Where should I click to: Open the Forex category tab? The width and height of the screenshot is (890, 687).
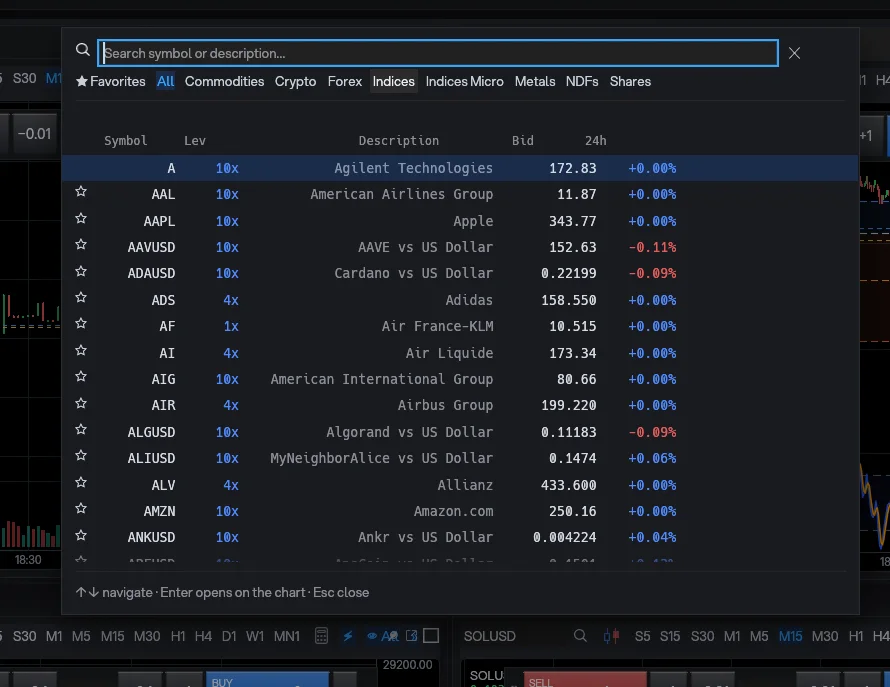tap(345, 82)
